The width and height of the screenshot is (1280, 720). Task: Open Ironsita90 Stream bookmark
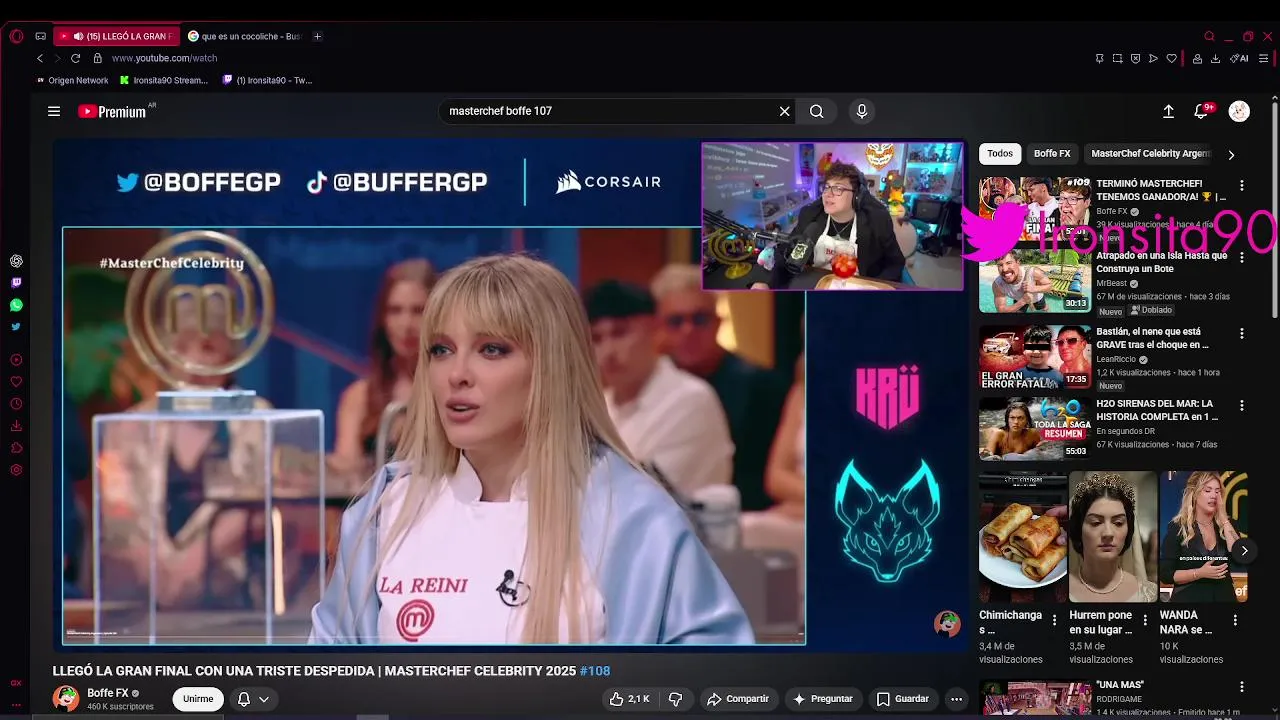[163, 80]
